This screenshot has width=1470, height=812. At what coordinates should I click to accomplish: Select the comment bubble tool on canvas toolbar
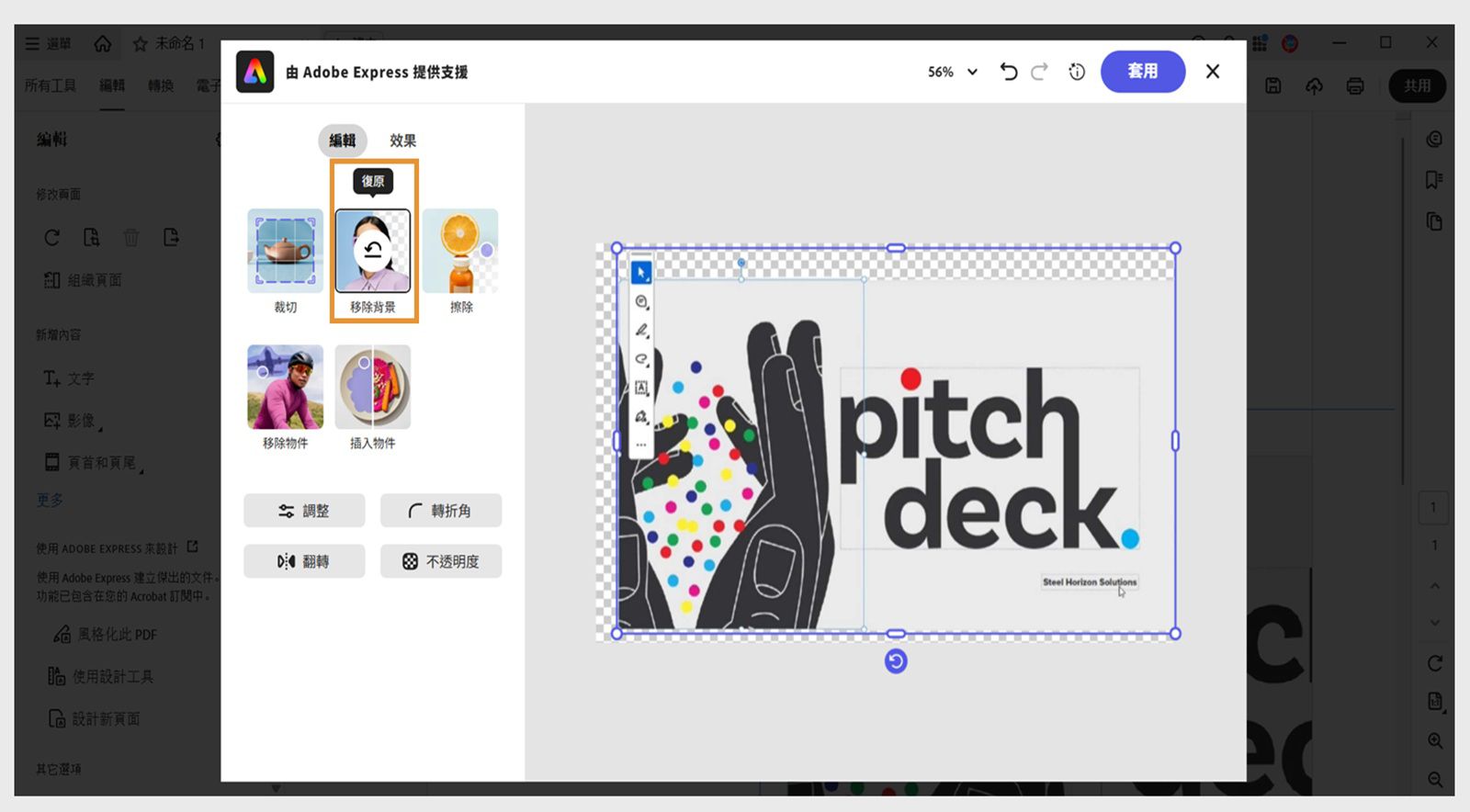pos(641,301)
